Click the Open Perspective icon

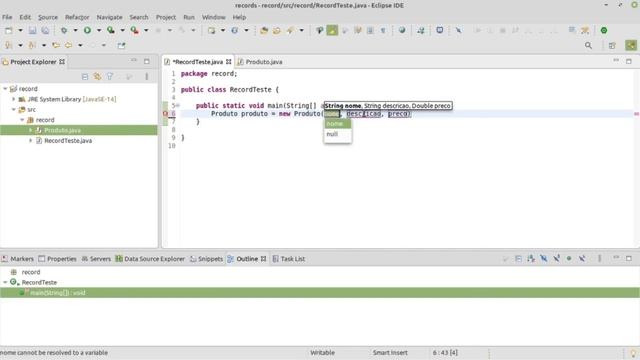coord(612,46)
